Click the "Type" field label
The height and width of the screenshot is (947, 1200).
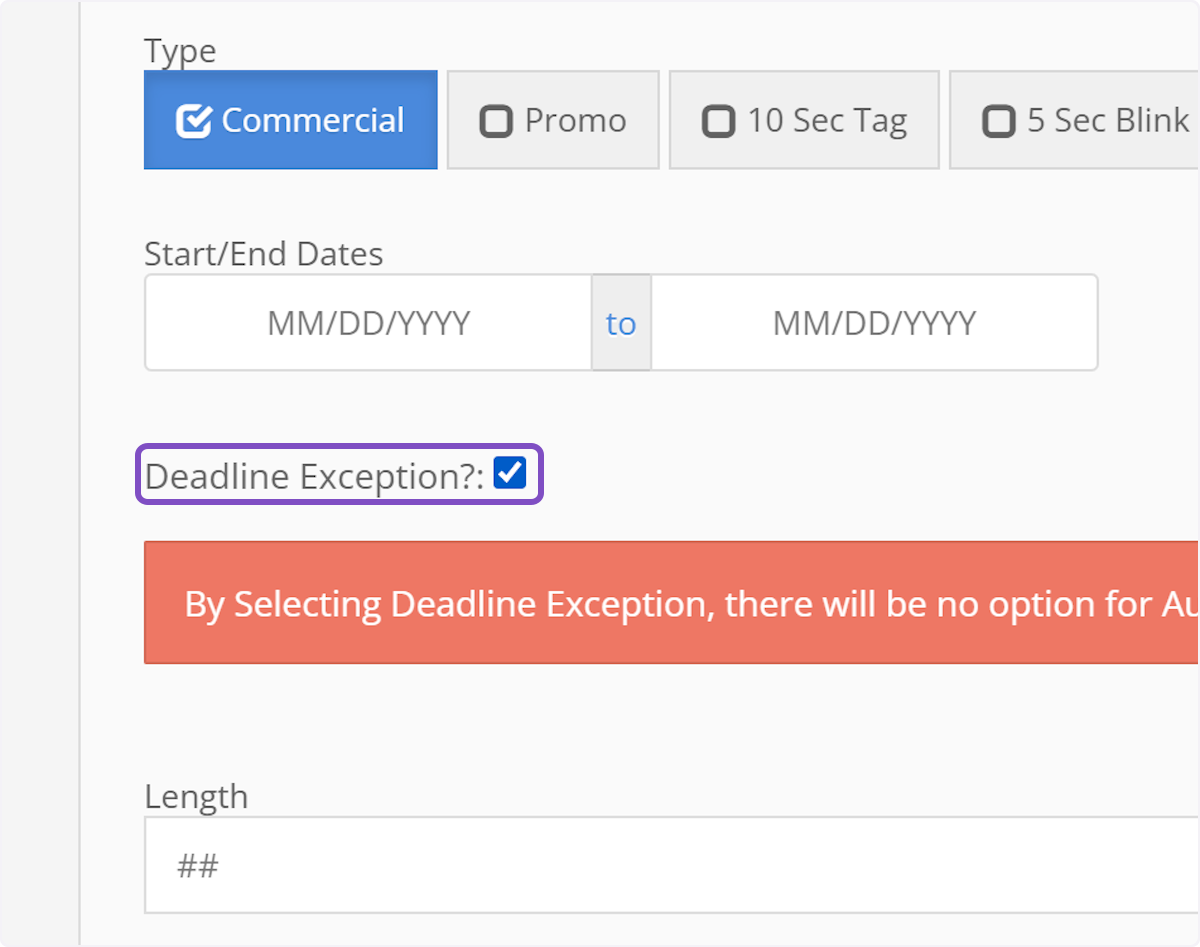point(180,51)
